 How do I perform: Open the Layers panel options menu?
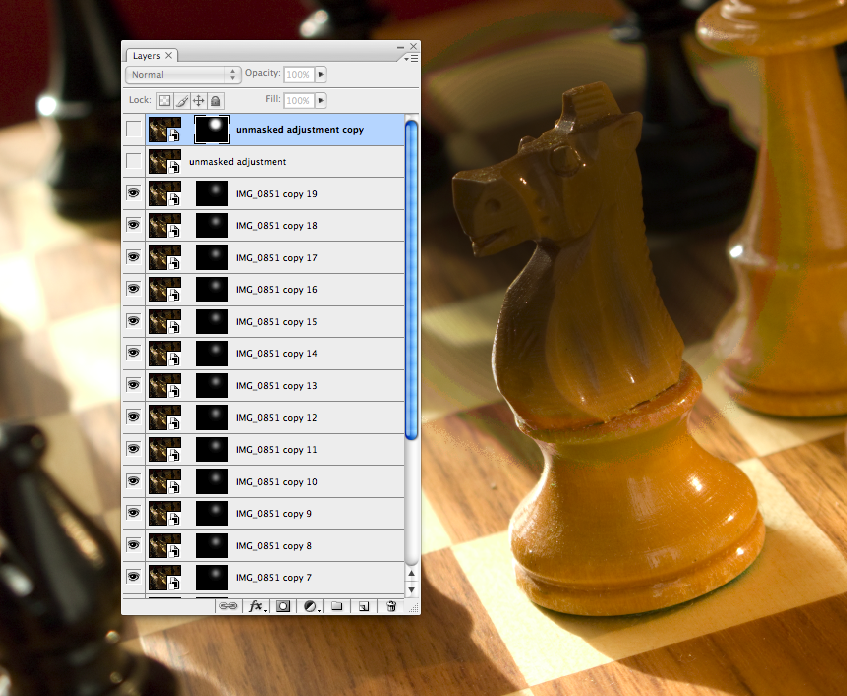411,58
